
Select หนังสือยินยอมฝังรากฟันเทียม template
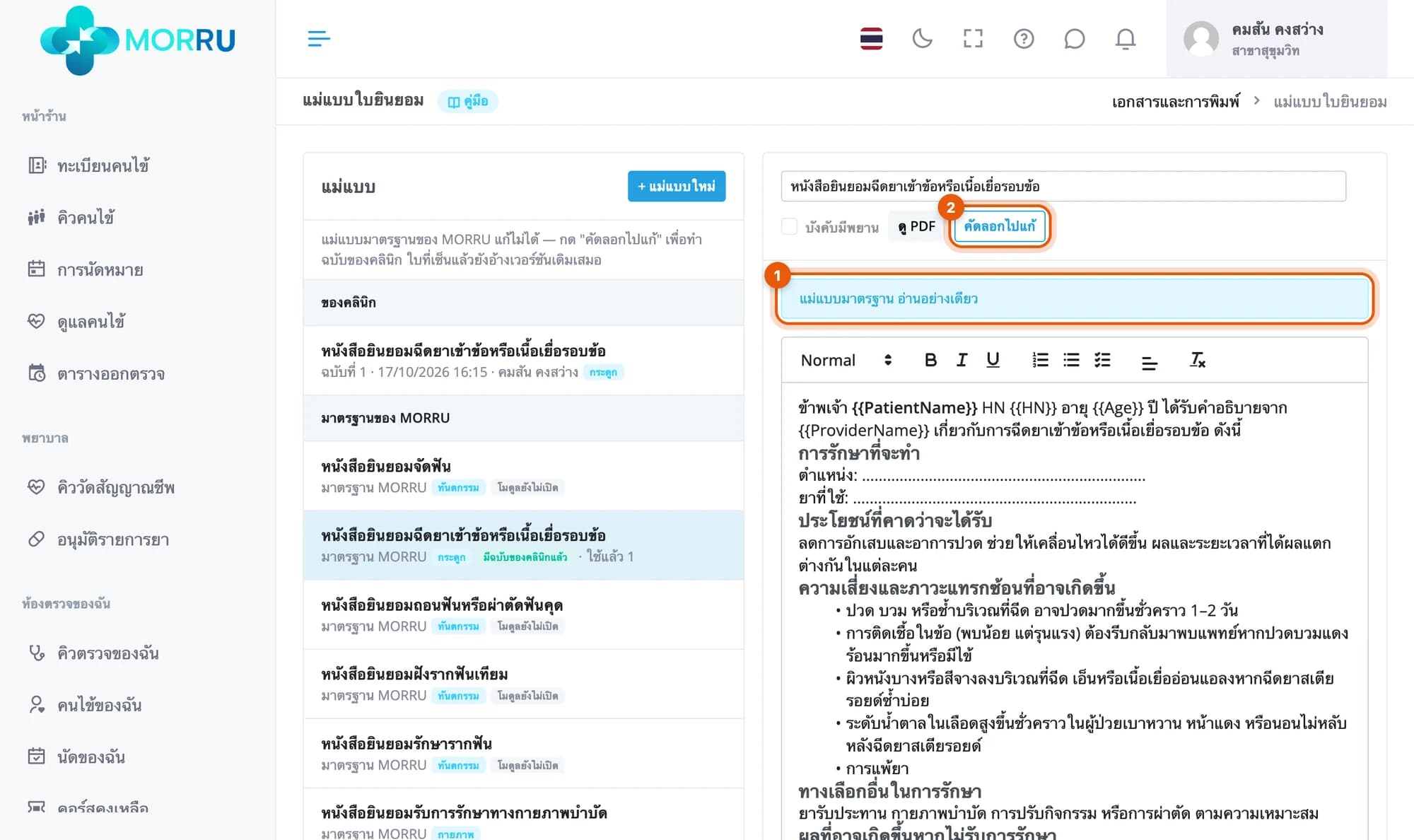[x=523, y=684]
